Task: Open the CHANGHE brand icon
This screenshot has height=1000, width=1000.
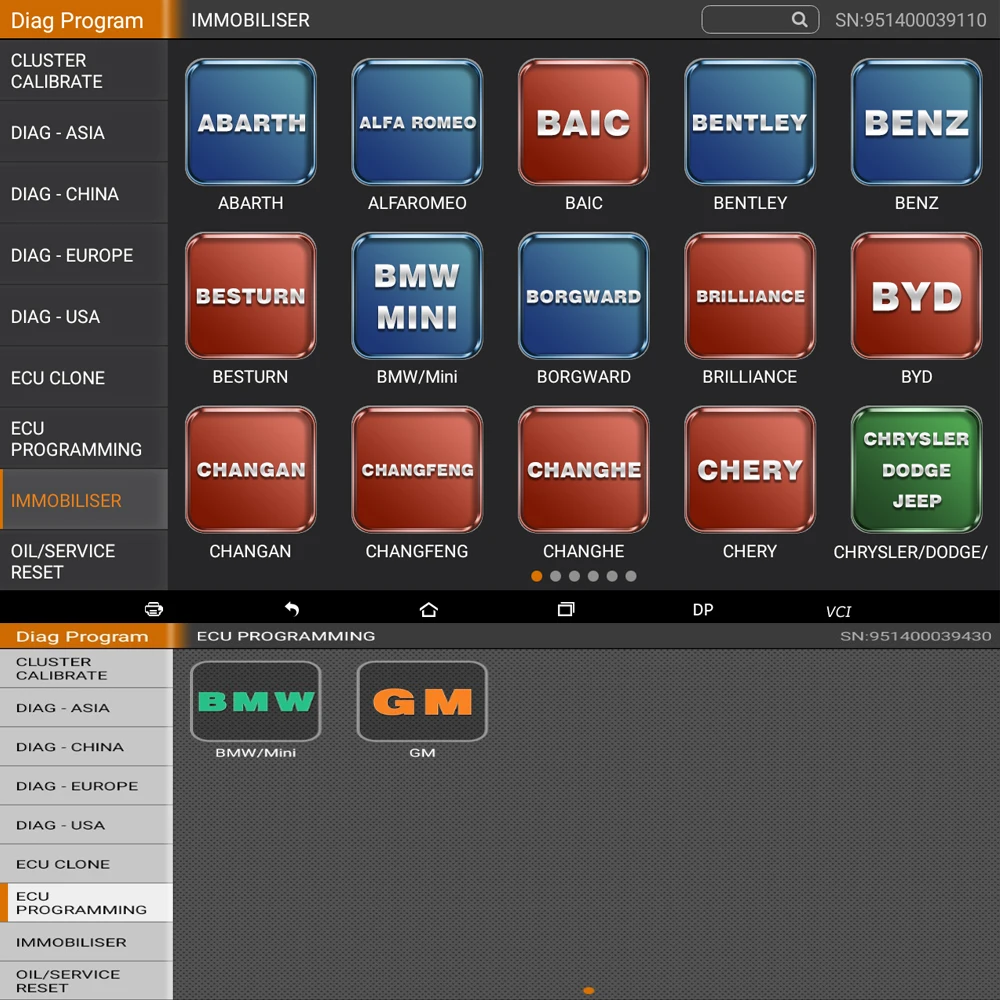Action: coord(584,470)
